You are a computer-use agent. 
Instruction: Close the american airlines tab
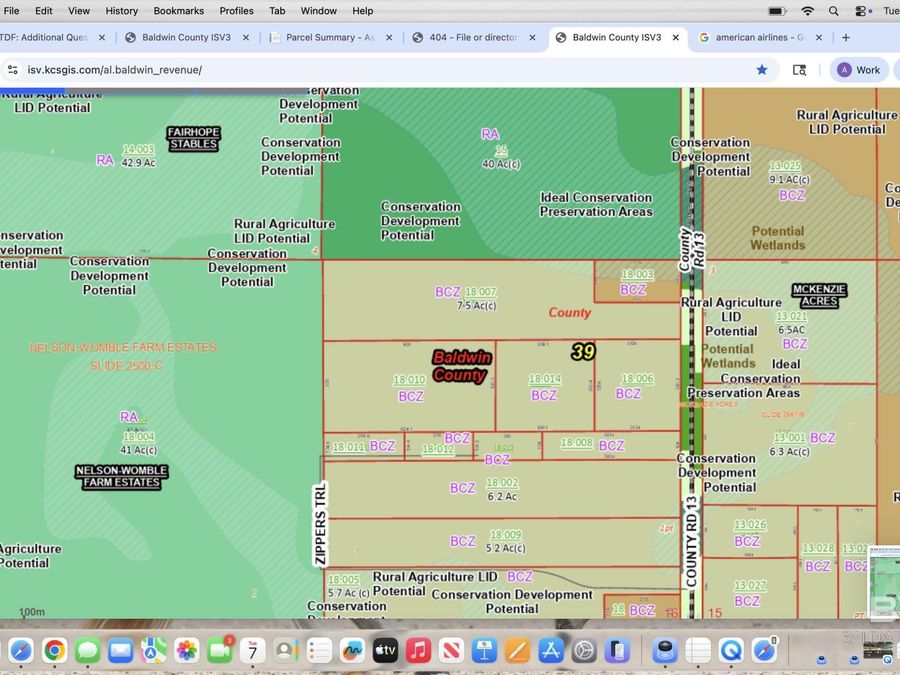pos(818,38)
